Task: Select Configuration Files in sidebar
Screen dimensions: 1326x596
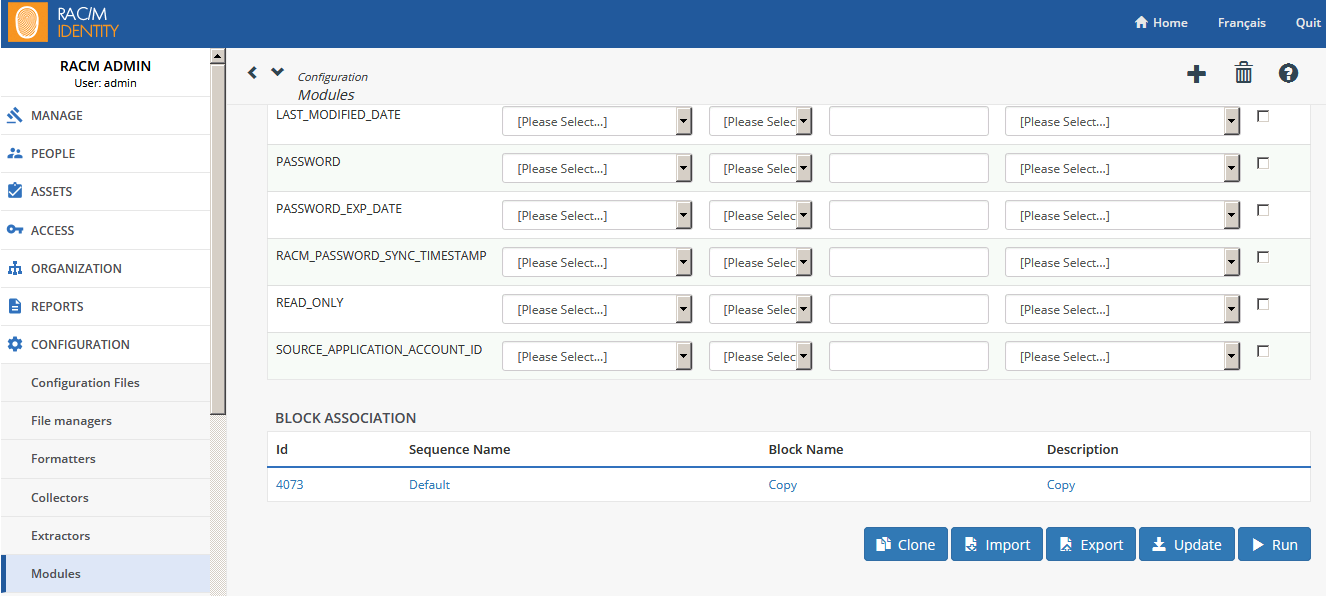Action: point(105,383)
